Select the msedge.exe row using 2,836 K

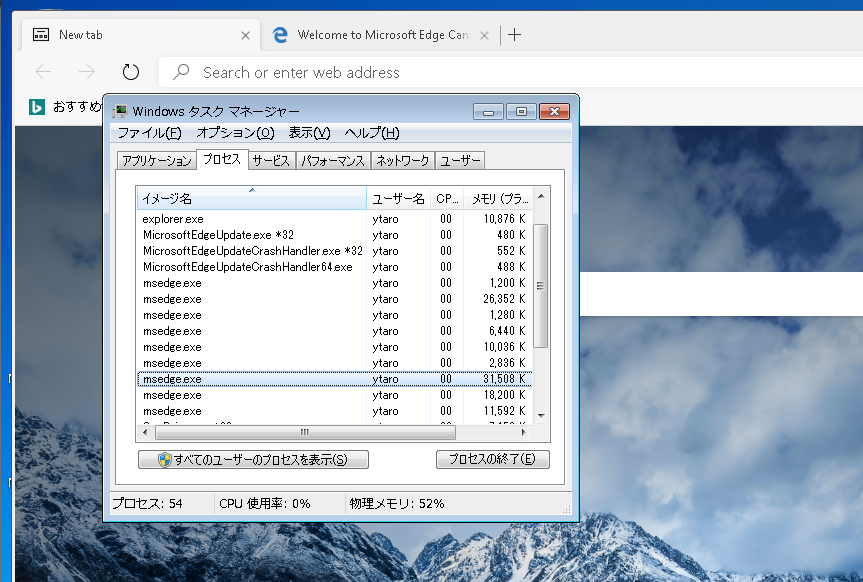tap(334, 362)
